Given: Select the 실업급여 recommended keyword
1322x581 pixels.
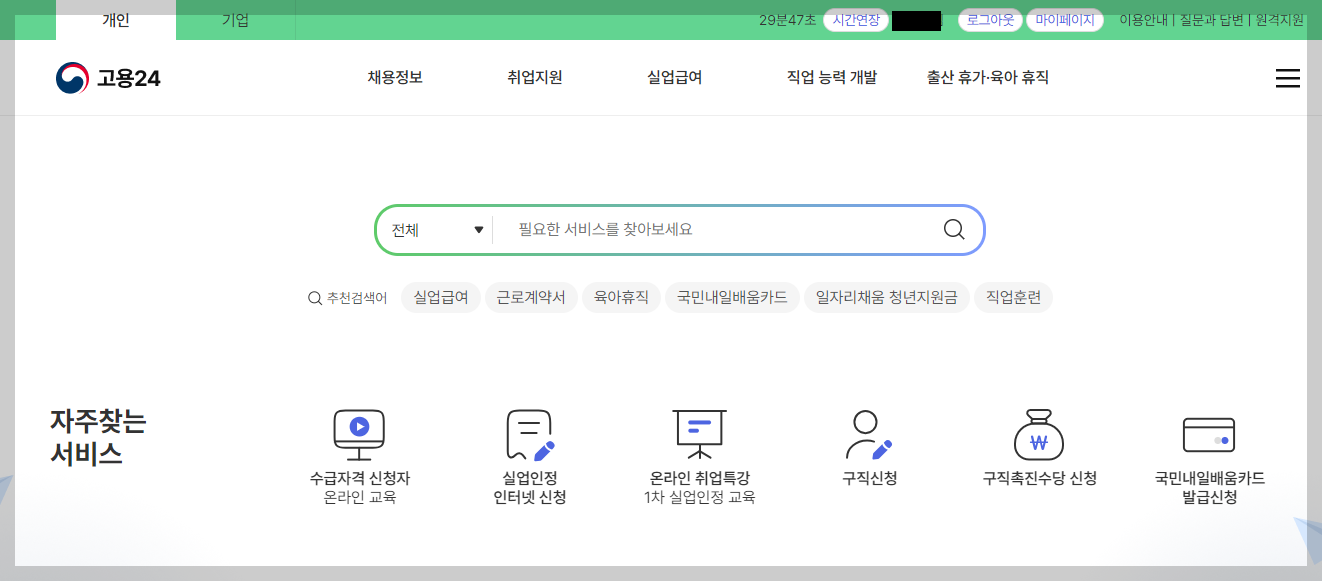Looking at the screenshot, I should pos(440,297).
